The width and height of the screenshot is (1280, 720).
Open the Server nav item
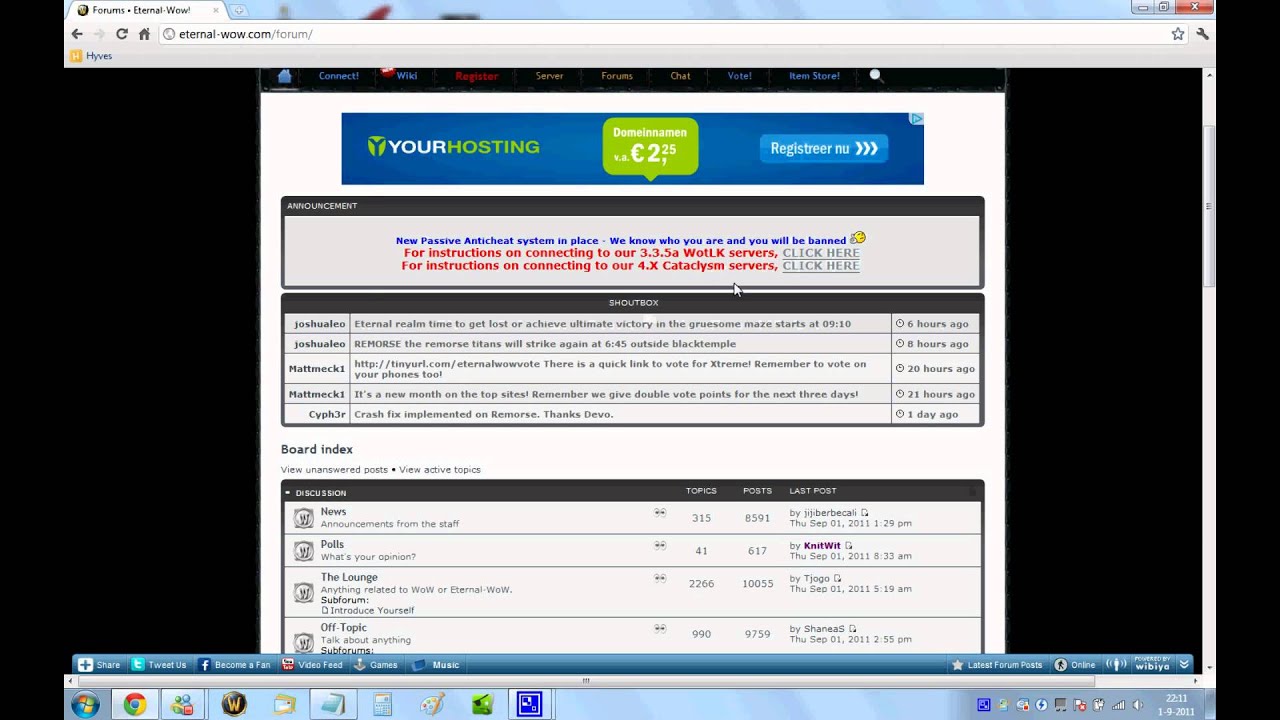549,76
